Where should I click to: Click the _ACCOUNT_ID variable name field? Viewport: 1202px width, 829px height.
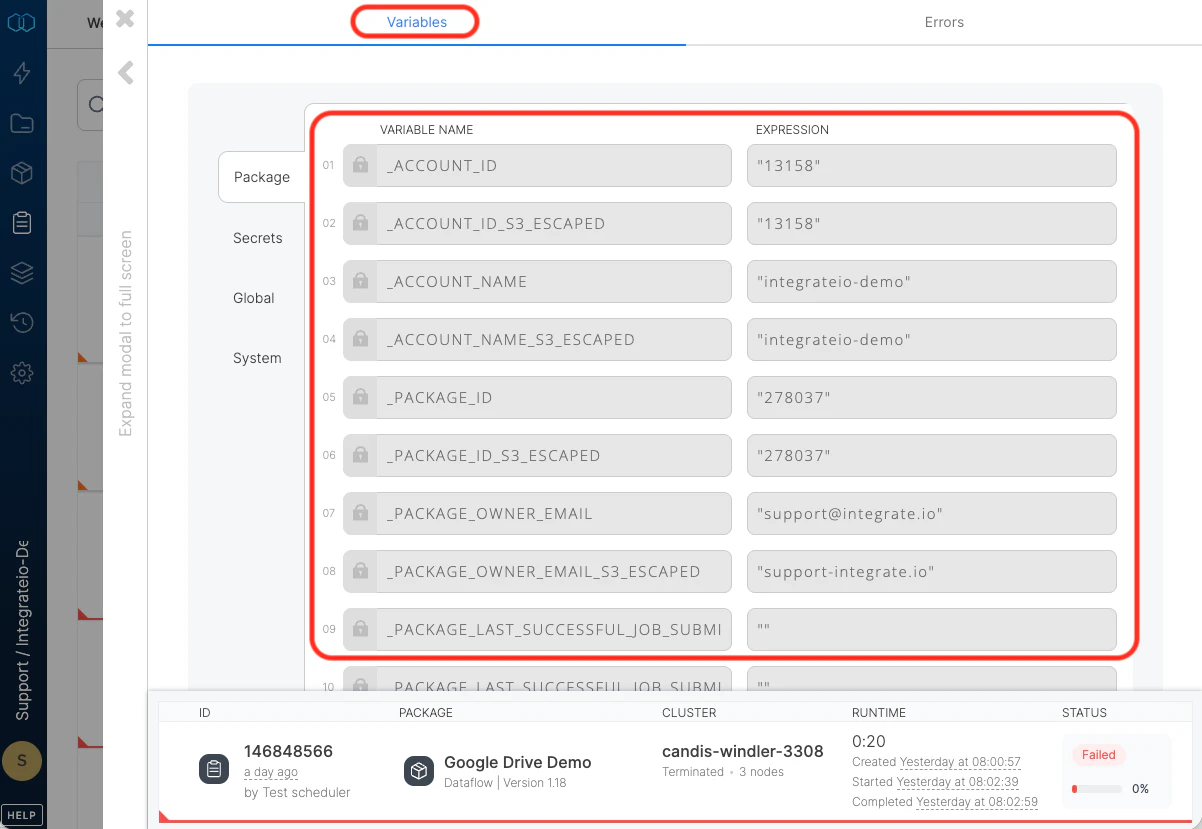coord(537,166)
